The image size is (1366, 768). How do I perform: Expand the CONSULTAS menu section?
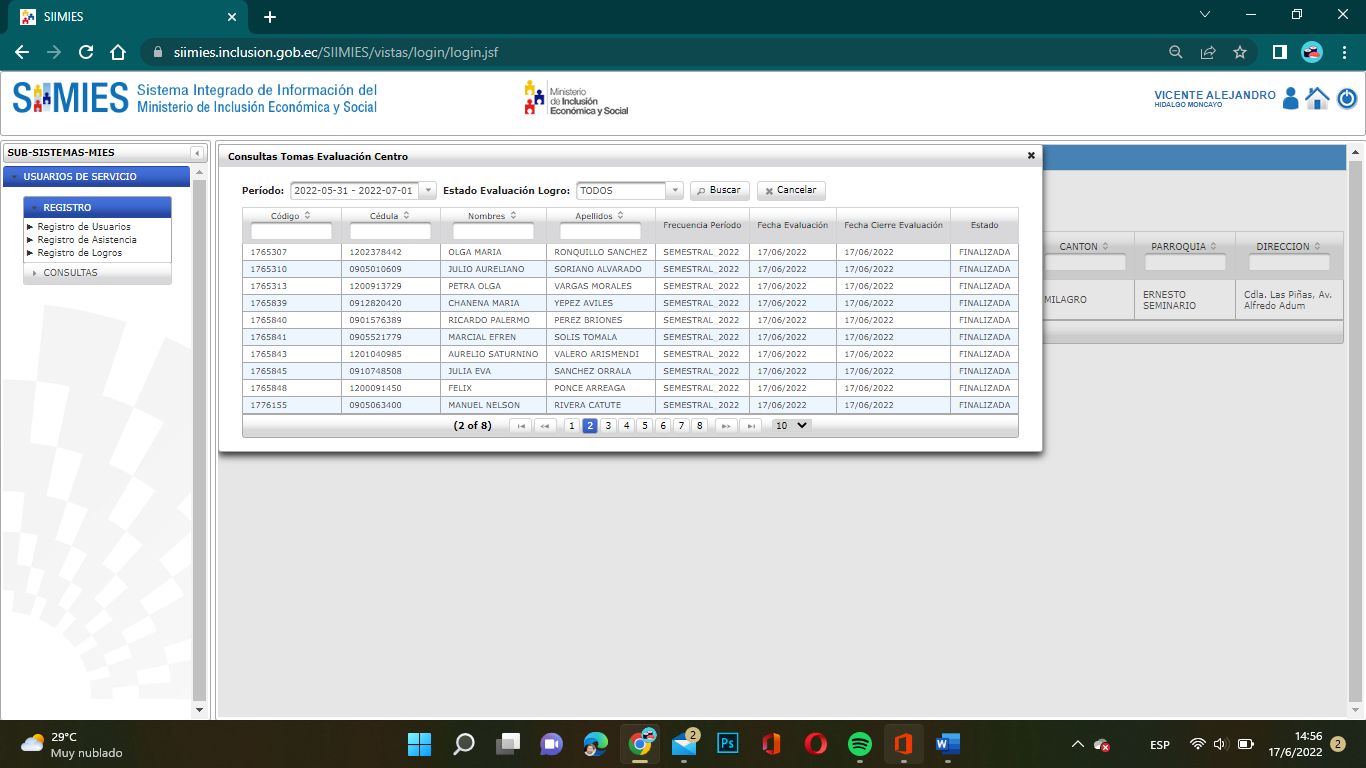point(70,273)
